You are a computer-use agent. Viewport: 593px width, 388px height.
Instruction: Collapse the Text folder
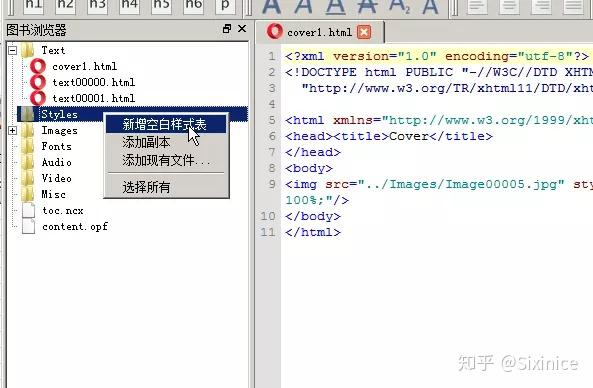tap(12, 50)
